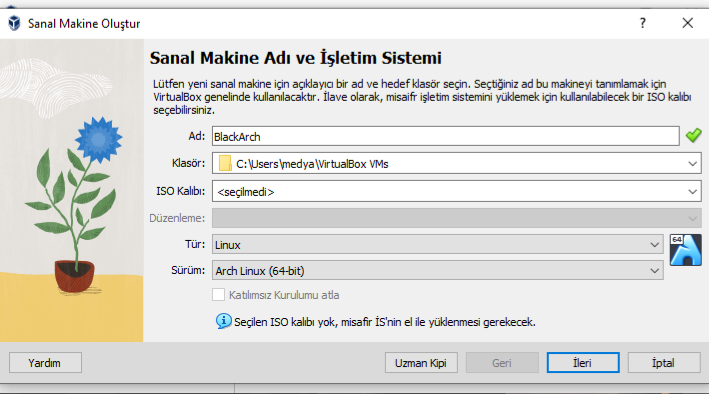Screen dimensions: 709x394
Task: Click the 'Sanal Makine Oluştur' window title text
Action: 84,24
